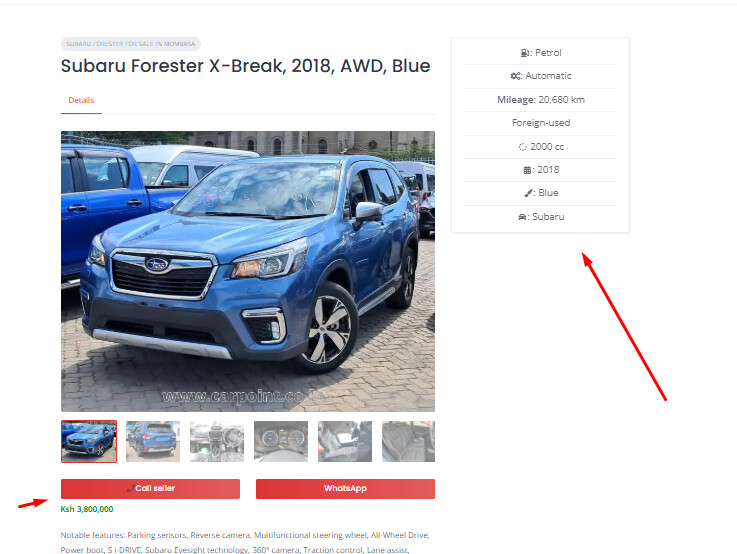Open the Details tab
Screen dimensions: 737x554
pyautogui.click(x=81, y=100)
